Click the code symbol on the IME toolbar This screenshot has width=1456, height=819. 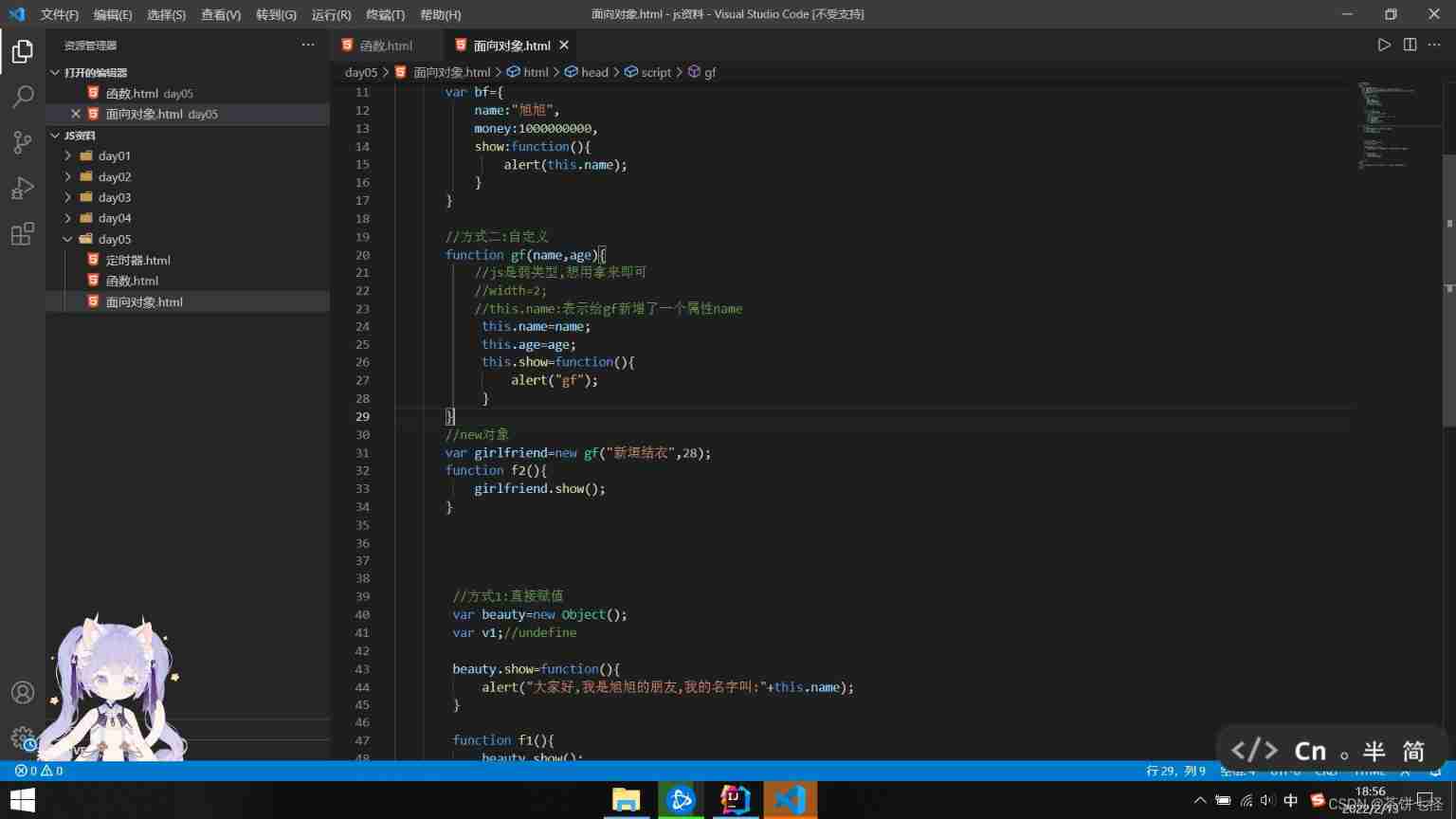click(1254, 751)
